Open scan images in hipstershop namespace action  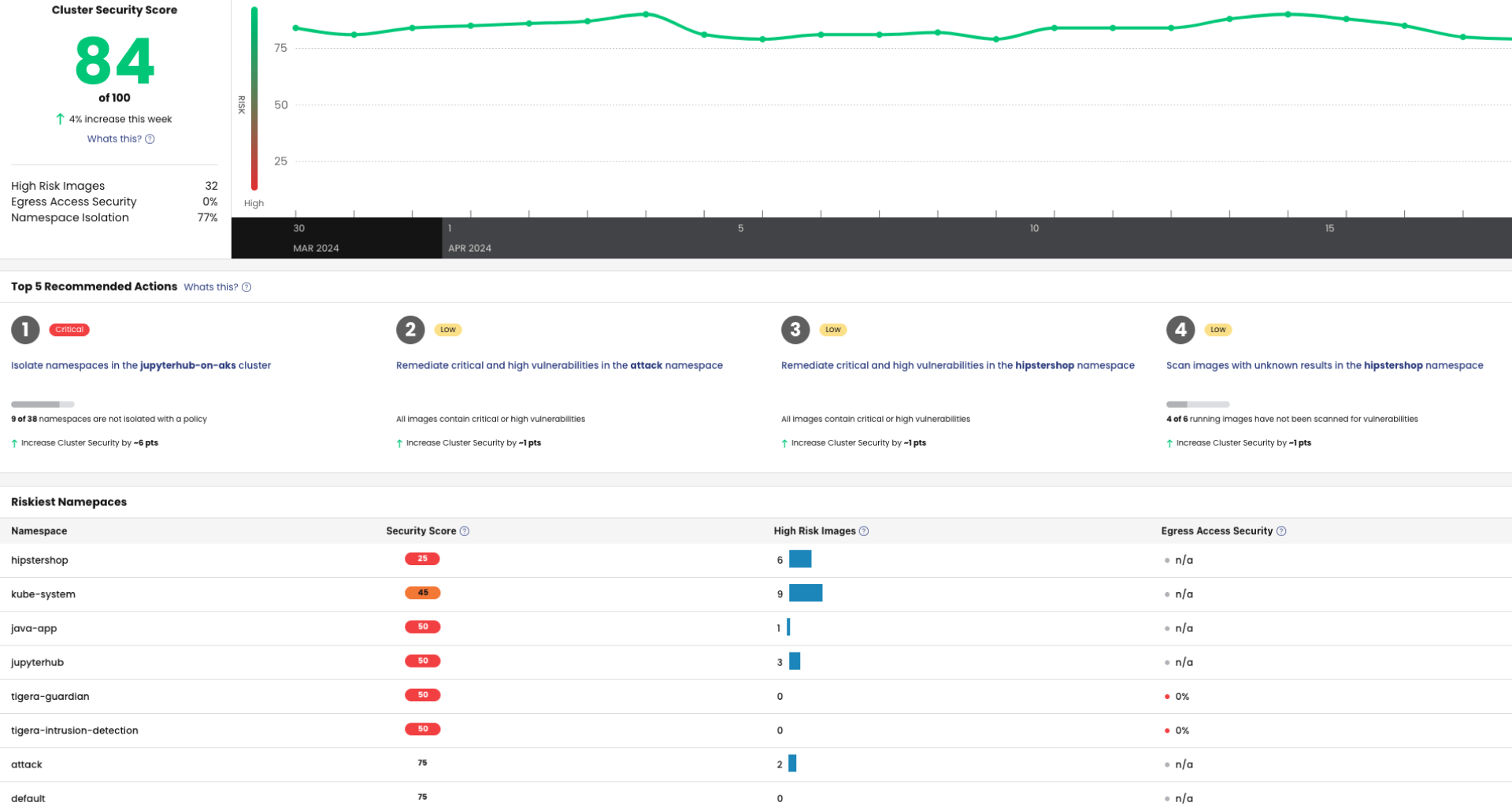coord(1324,364)
